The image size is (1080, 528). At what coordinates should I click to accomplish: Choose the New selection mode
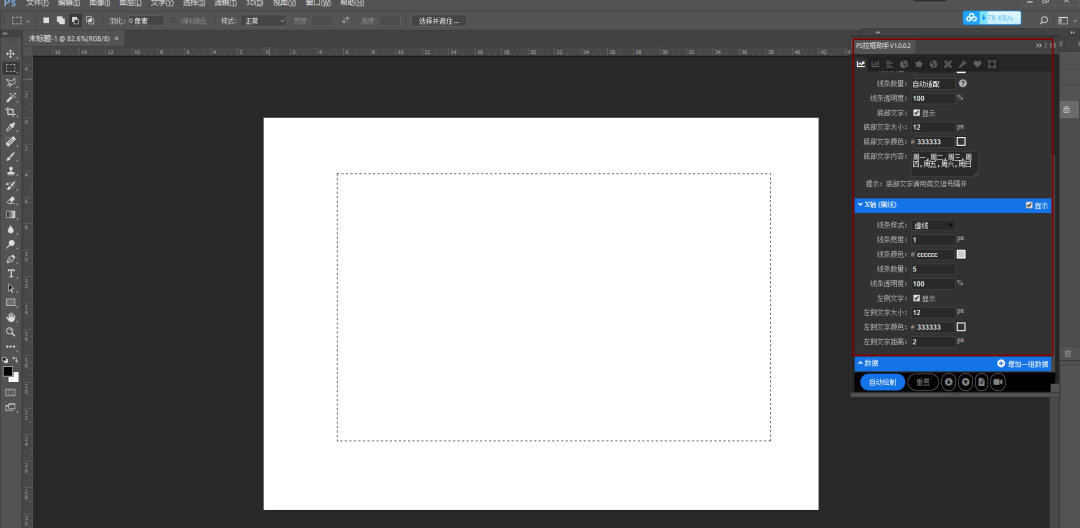(x=47, y=21)
